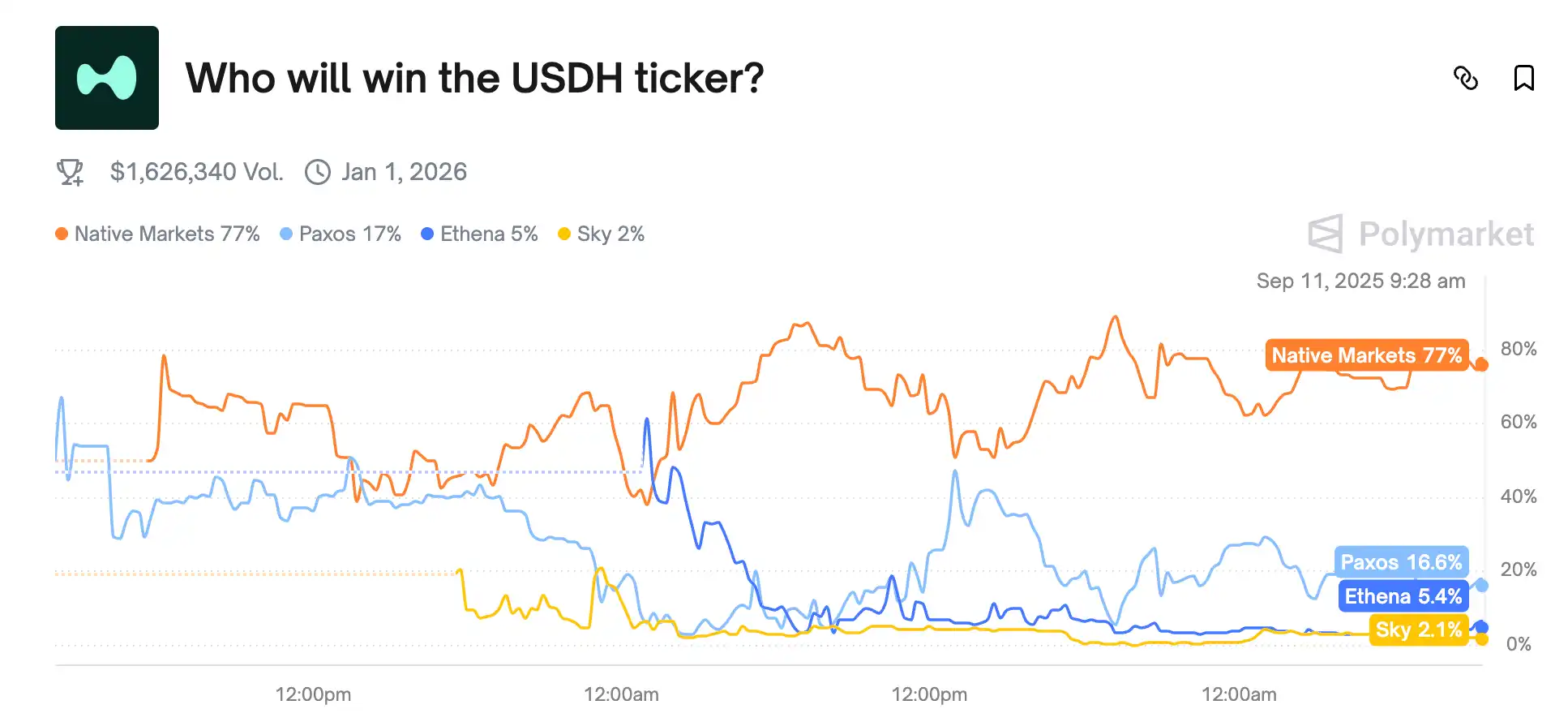Screen dimensions: 1568x722
Task: Click the trophy icon beside volume
Action: point(71,172)
